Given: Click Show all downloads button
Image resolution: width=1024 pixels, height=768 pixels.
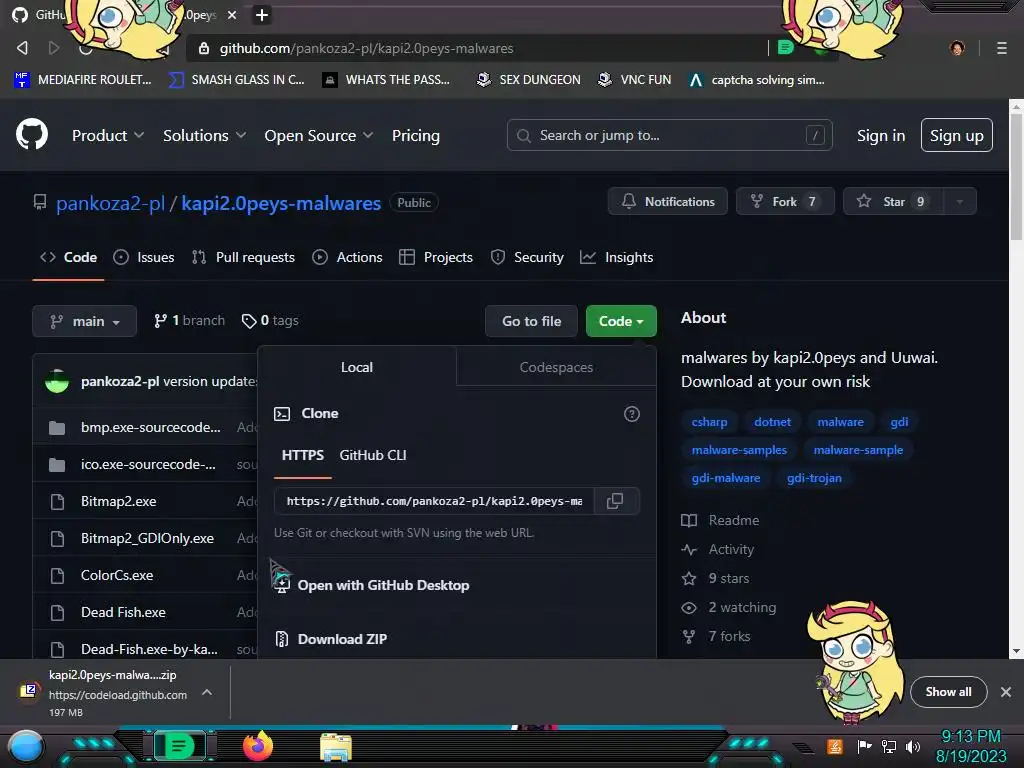Looking at the screenshot, I should tap(948, 692).
